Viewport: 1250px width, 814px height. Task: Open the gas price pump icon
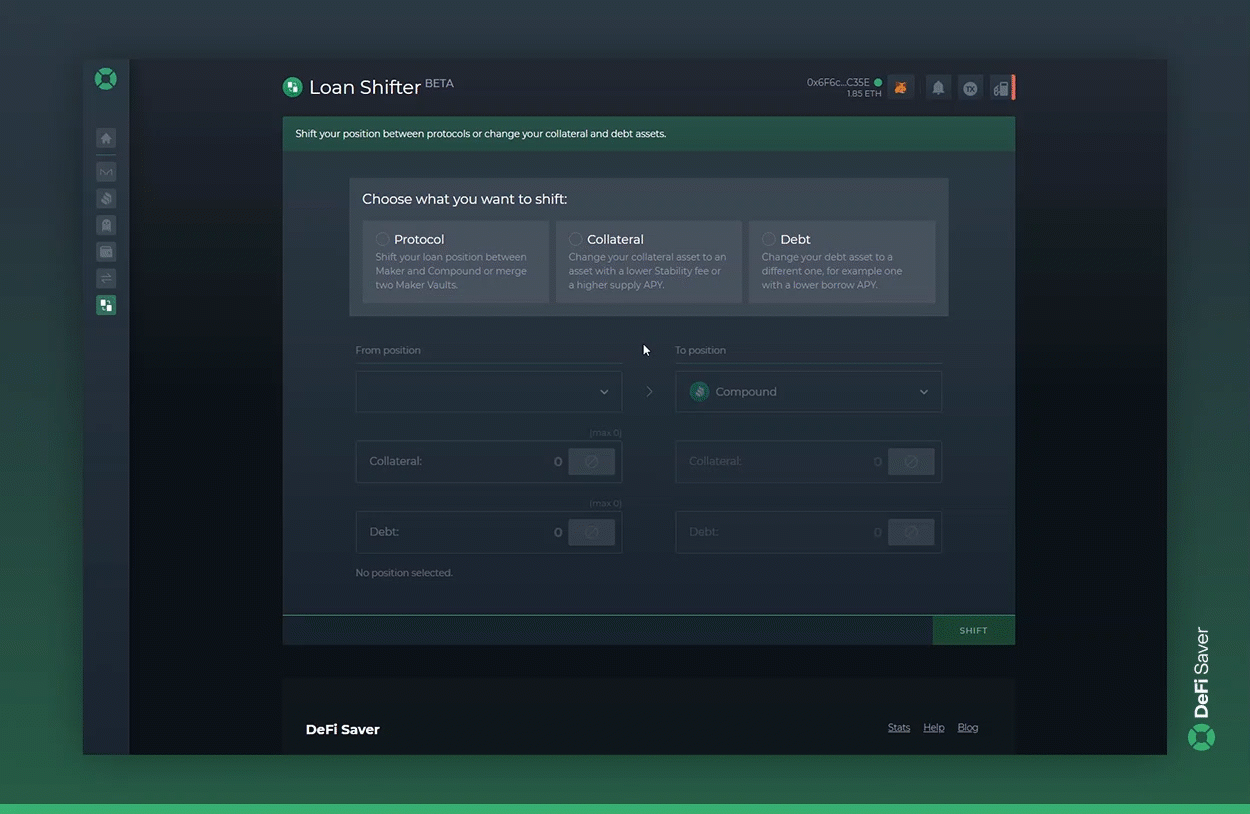pyautogui.click(x=1000, y=88)
